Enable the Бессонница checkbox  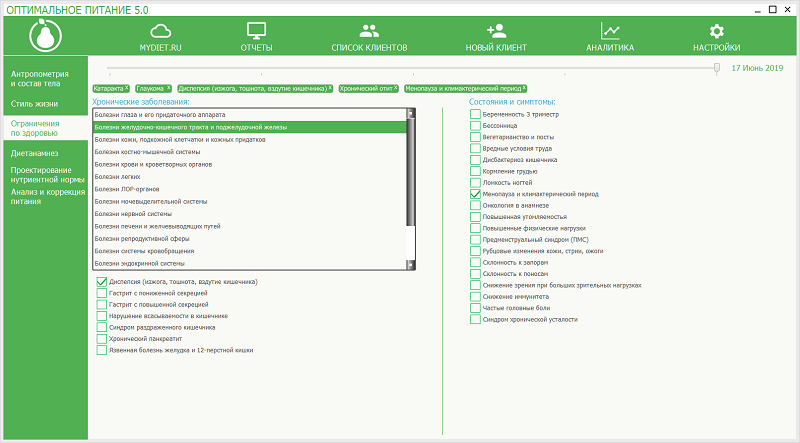point(475,125)
